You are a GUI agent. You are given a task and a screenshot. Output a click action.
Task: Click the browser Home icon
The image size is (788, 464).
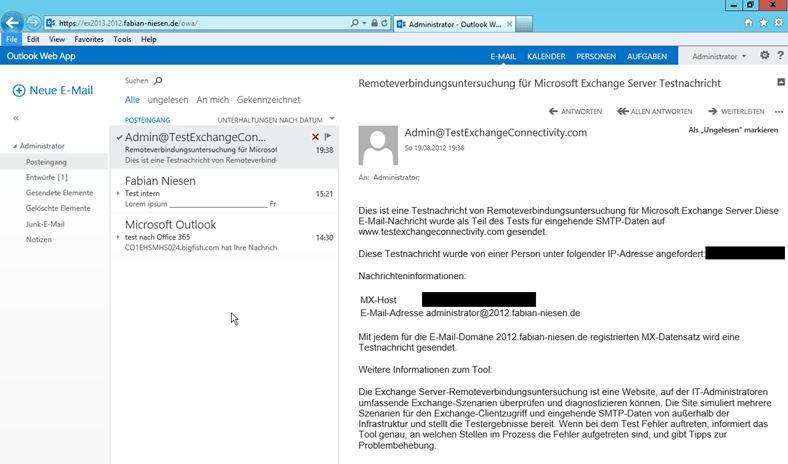pyautogui.click(x=748, y=23)
